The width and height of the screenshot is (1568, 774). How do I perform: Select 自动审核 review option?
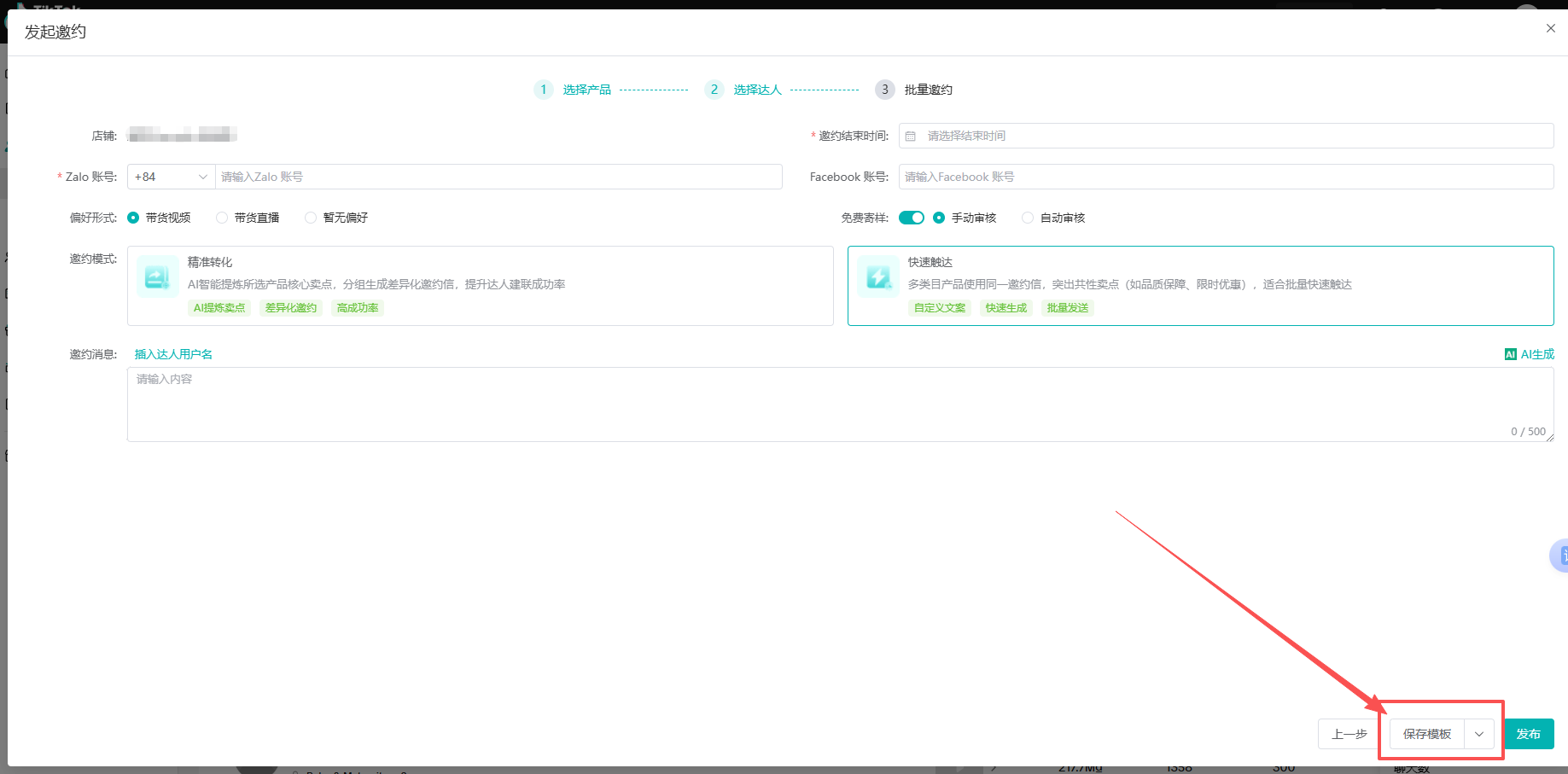(x=1028, y=218)
